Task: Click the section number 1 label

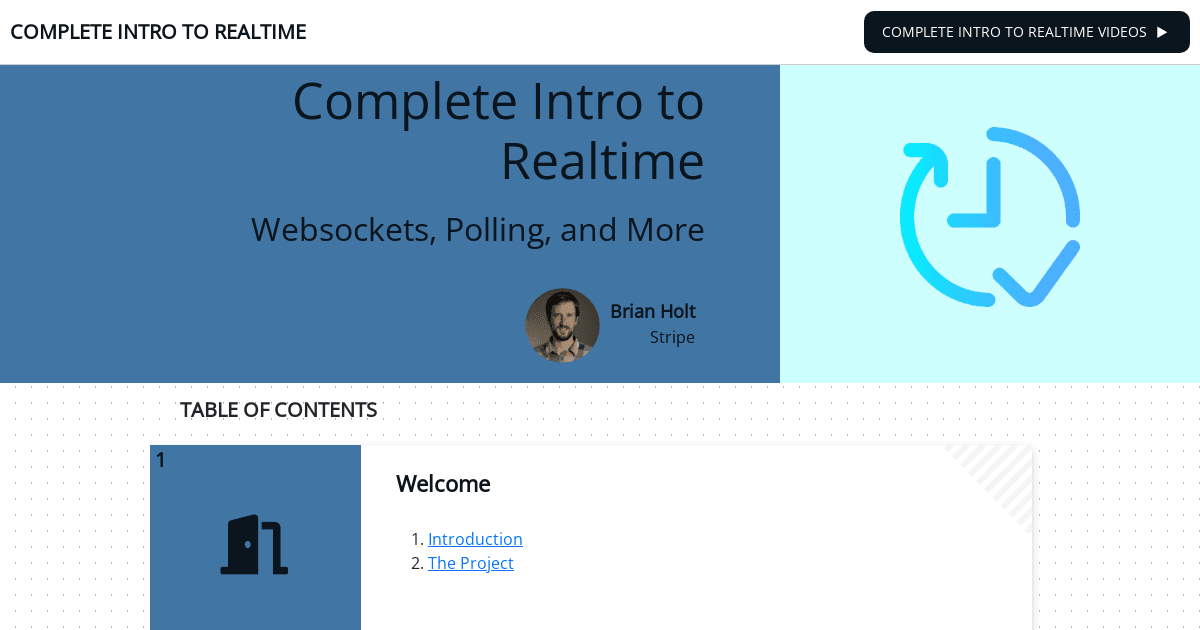Action: point(160,460)
